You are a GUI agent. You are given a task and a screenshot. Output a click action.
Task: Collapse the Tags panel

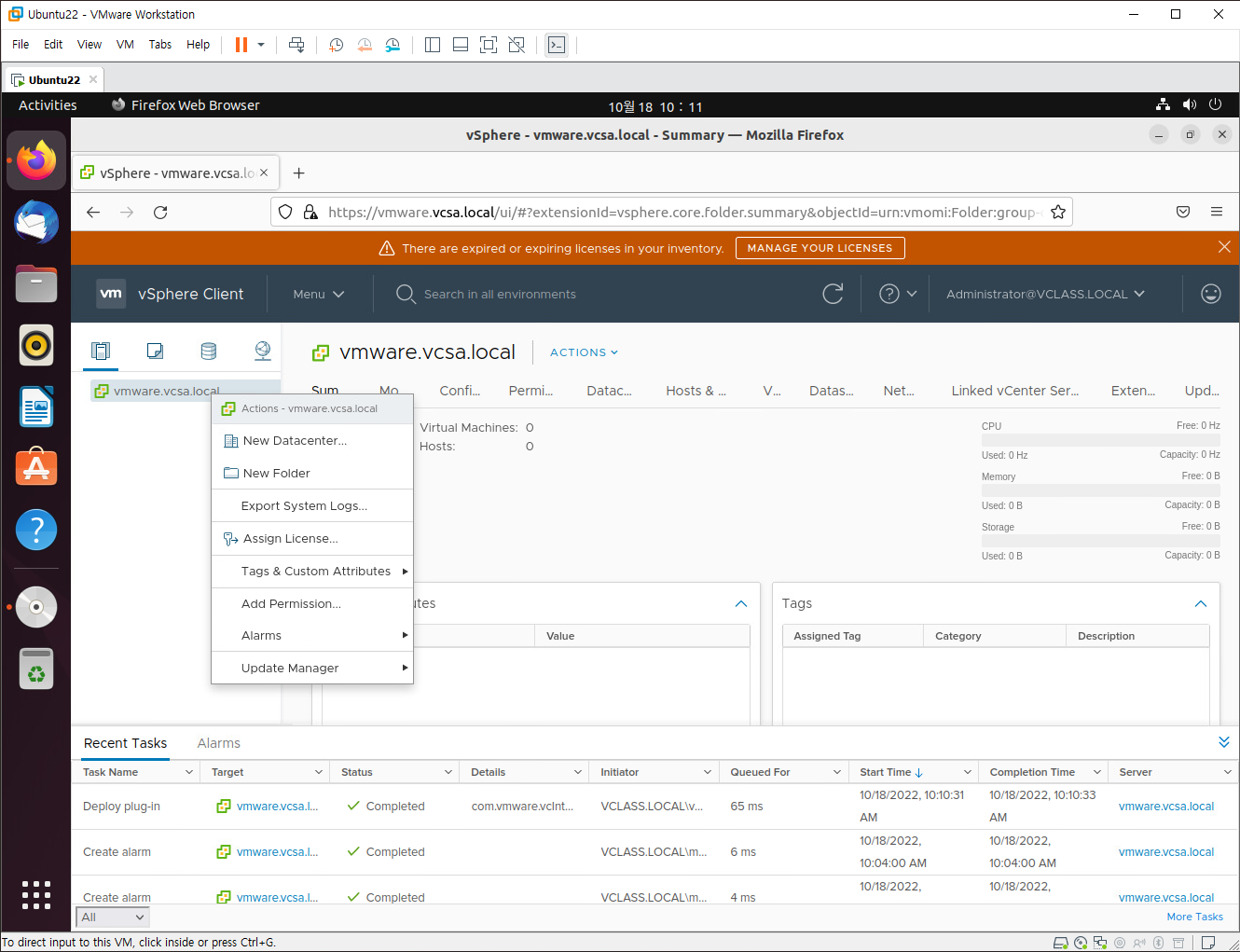tap(1201, 604)
